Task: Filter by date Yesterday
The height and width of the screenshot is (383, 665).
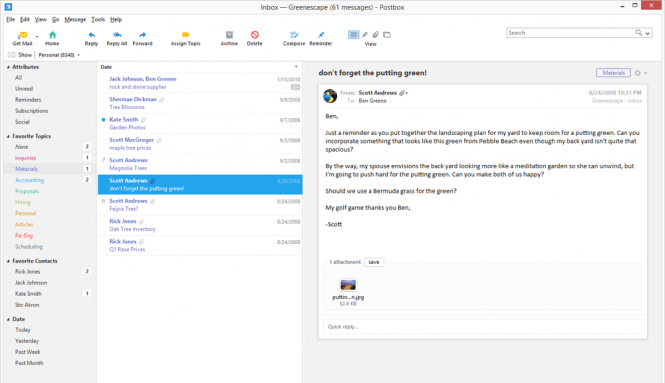Action: (27, 341)
